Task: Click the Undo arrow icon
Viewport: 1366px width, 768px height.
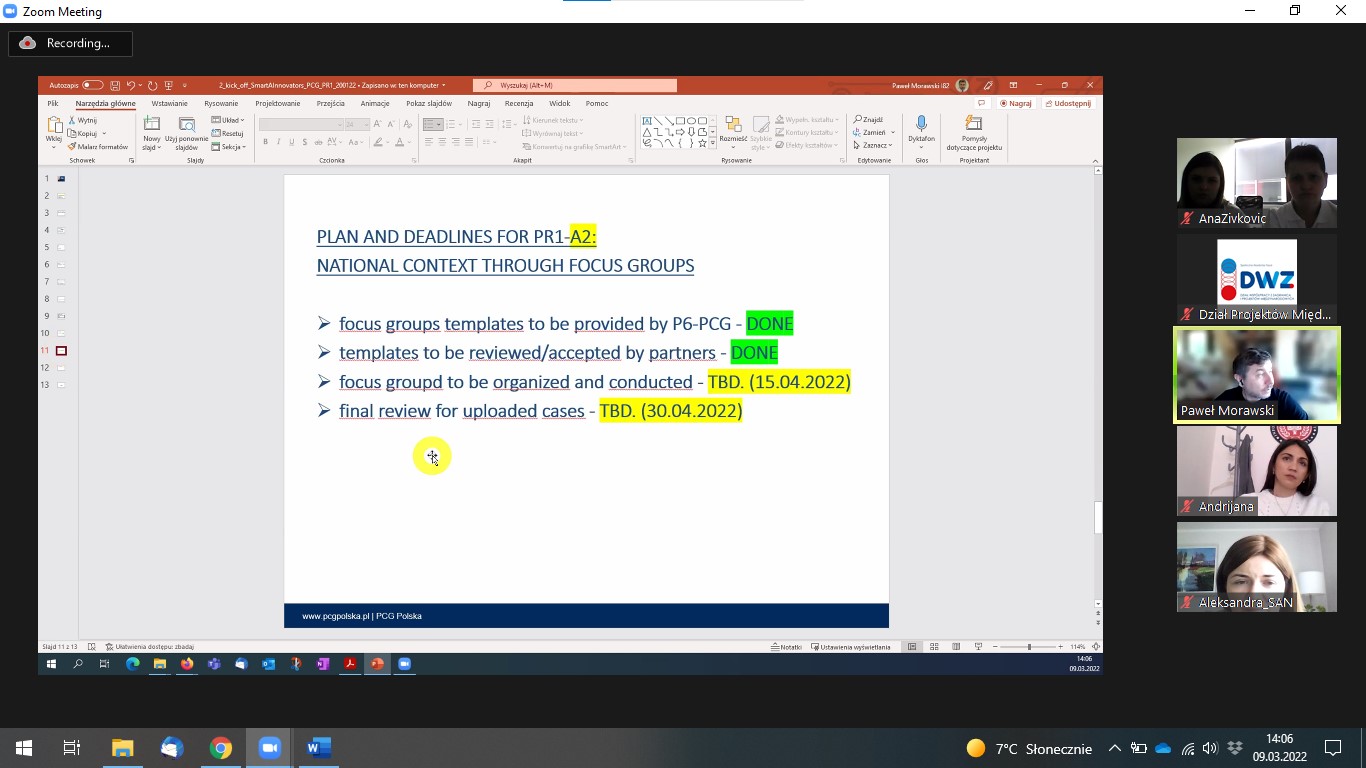Action: coord(130,85)
